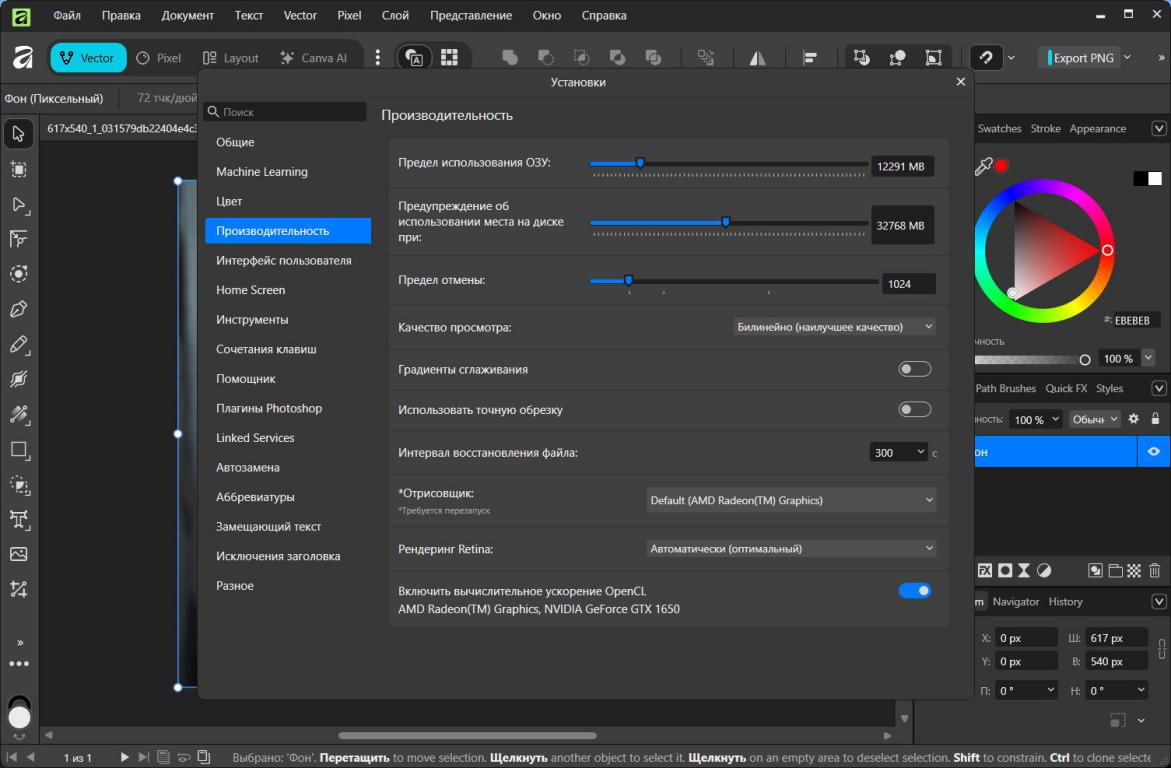Viewport: 1171px width, 768px height.
Task: Open the Рендеринг Retina dropdown
Action: click(791, 548)
